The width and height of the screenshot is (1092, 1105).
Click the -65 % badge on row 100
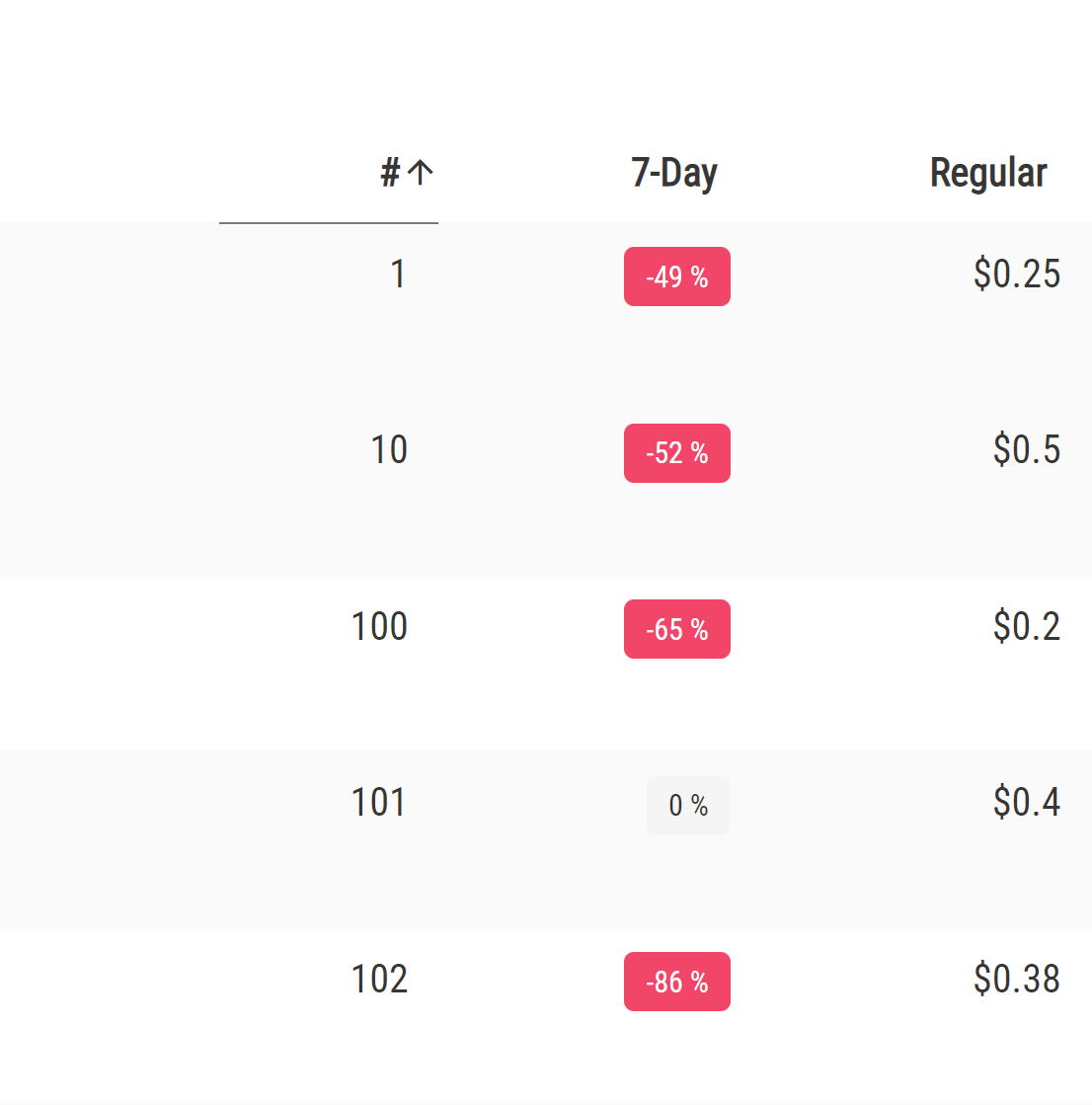676,629
